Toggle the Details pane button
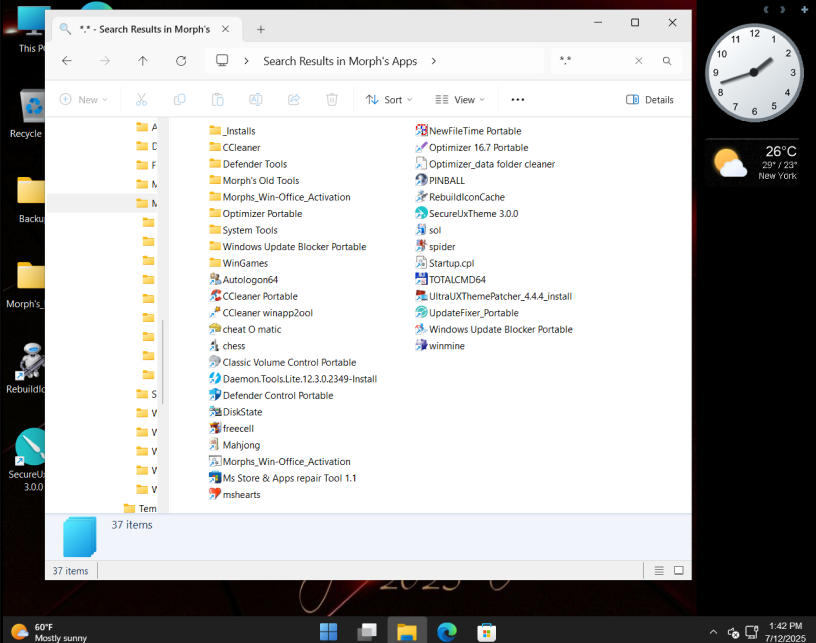 point(649,99)
